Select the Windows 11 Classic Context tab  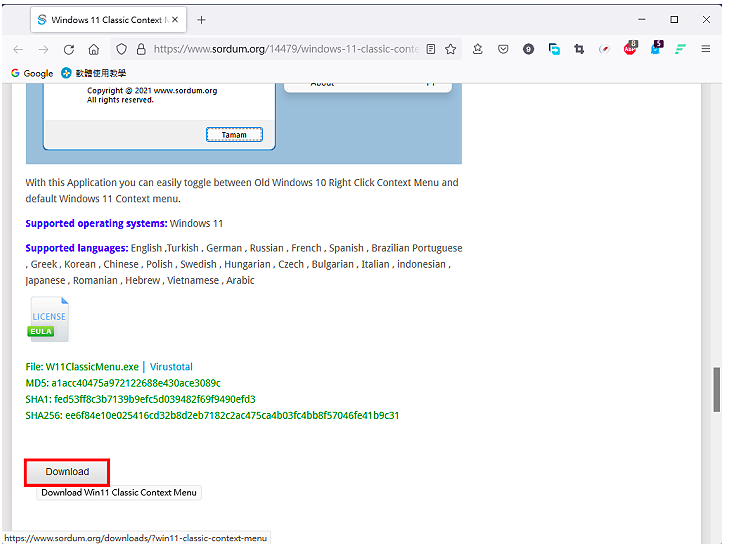click(x=108, y=20)
